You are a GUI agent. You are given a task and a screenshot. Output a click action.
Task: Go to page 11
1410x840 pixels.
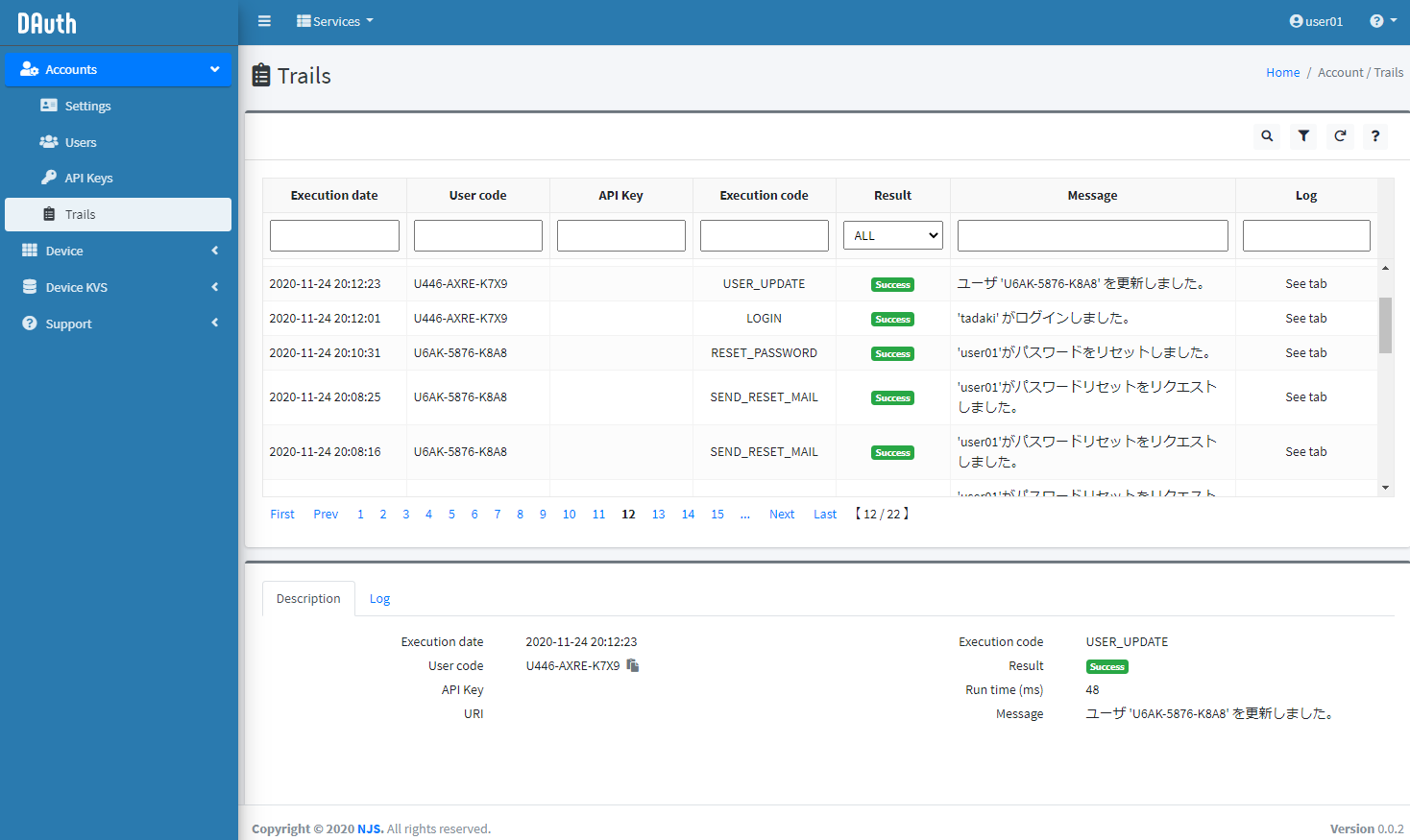click(x=598, y=515)
